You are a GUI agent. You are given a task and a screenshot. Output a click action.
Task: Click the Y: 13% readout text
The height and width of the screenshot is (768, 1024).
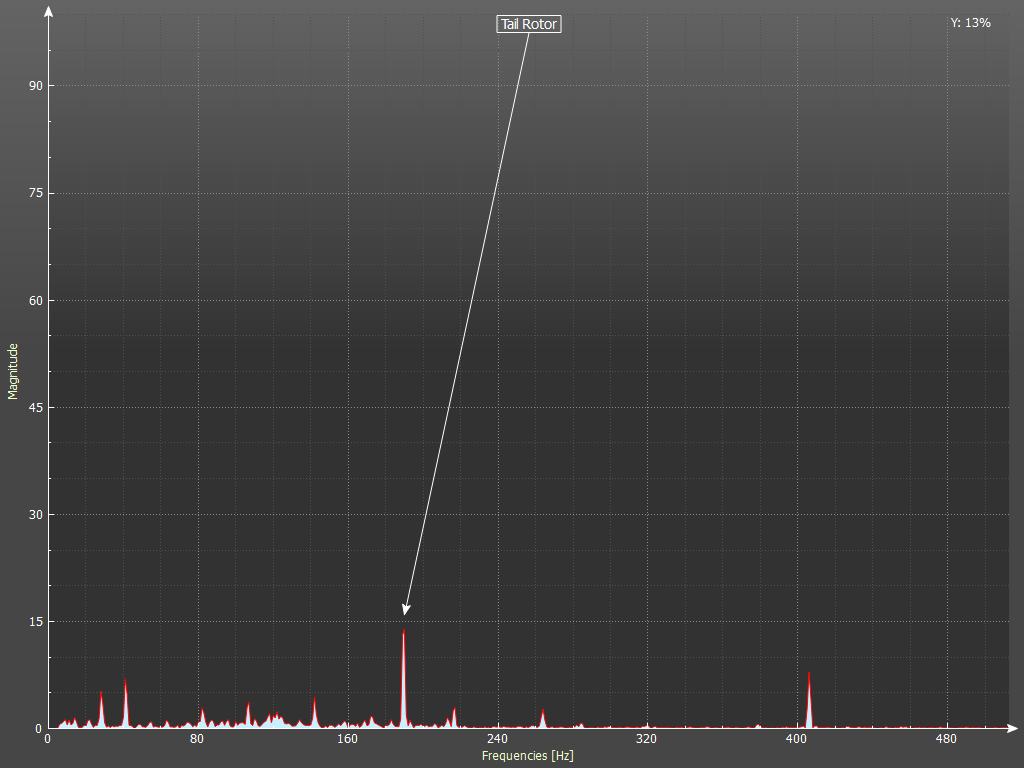pos(970,22)
